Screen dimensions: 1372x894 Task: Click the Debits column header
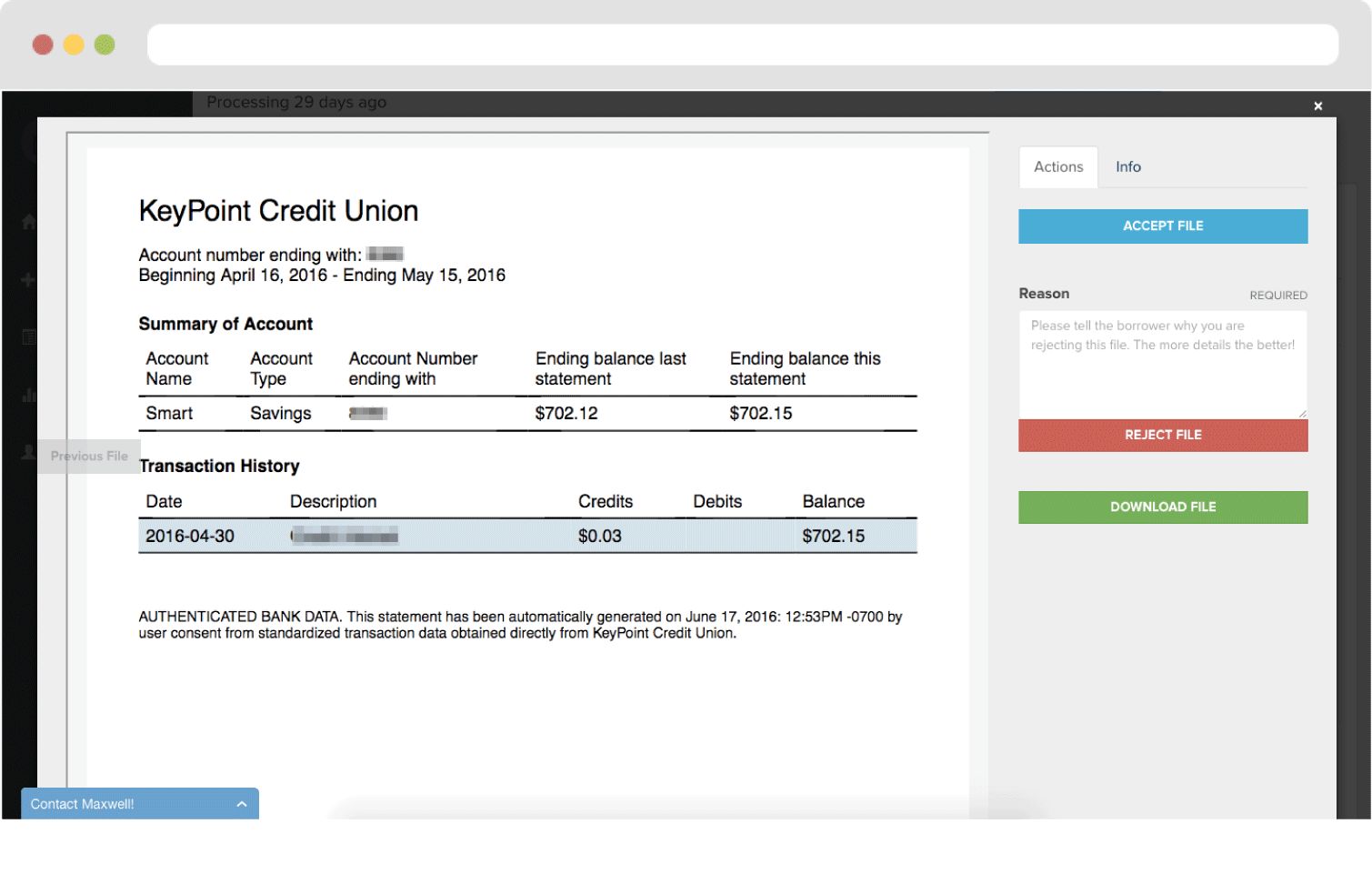717,502
